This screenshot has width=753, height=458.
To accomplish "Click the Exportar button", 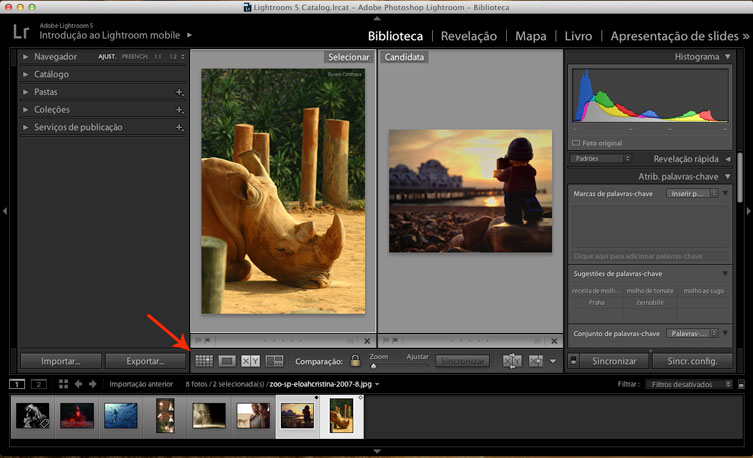I will click(143, 361).
